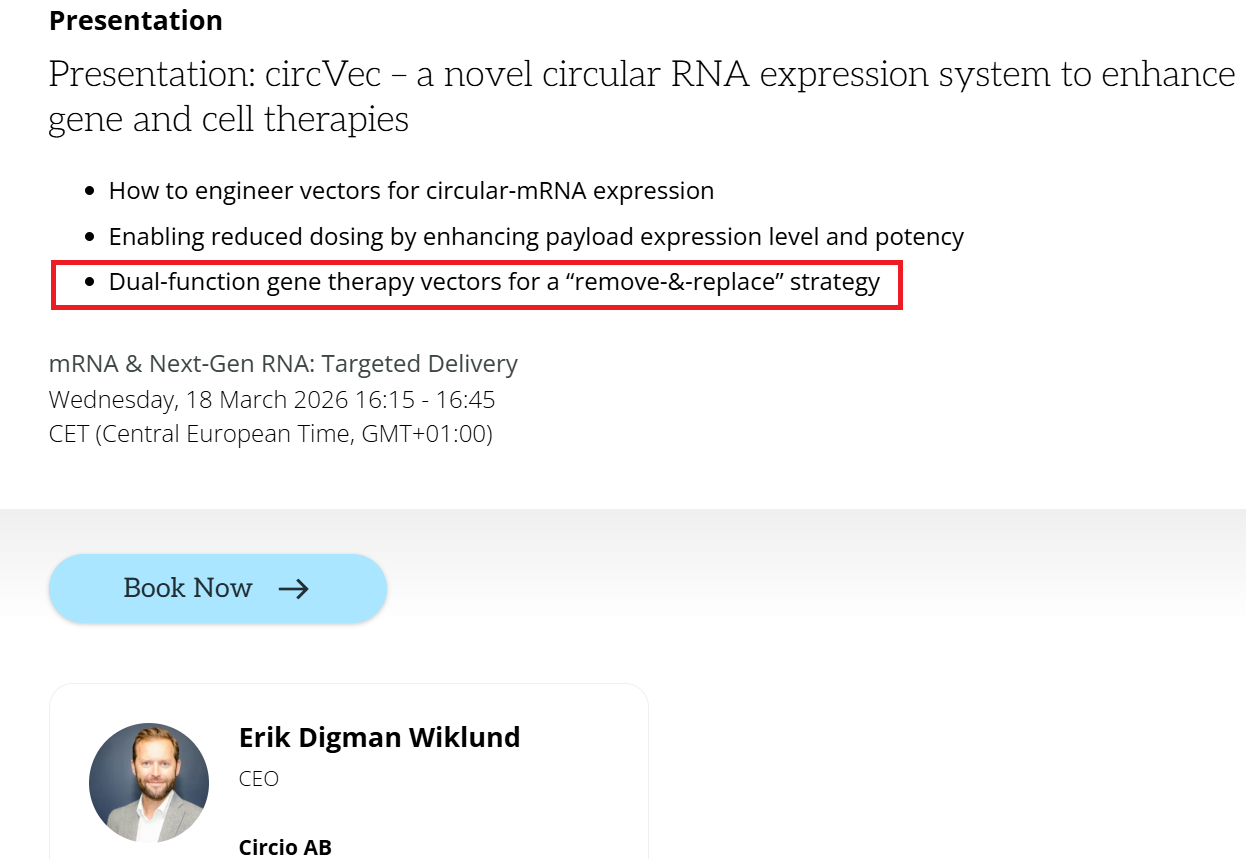1246x859 pixels.
Task: Click the arrow icon inside Book Now
Action: tap(293, 589)
